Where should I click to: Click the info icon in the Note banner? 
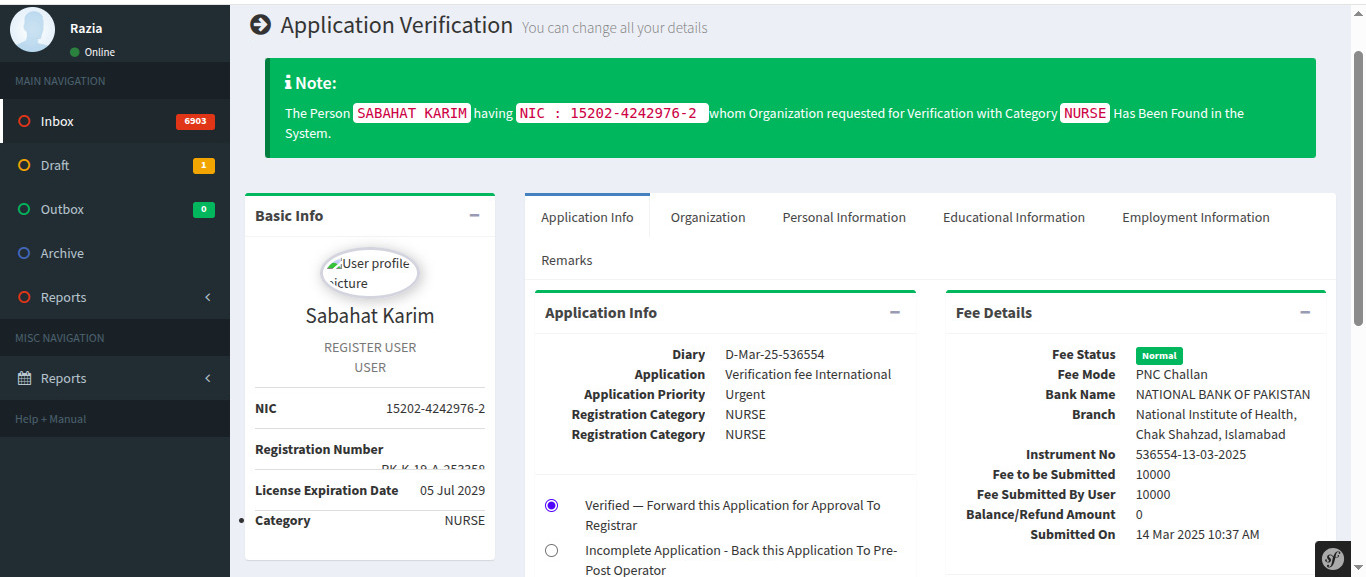click(x=288, y=83)
